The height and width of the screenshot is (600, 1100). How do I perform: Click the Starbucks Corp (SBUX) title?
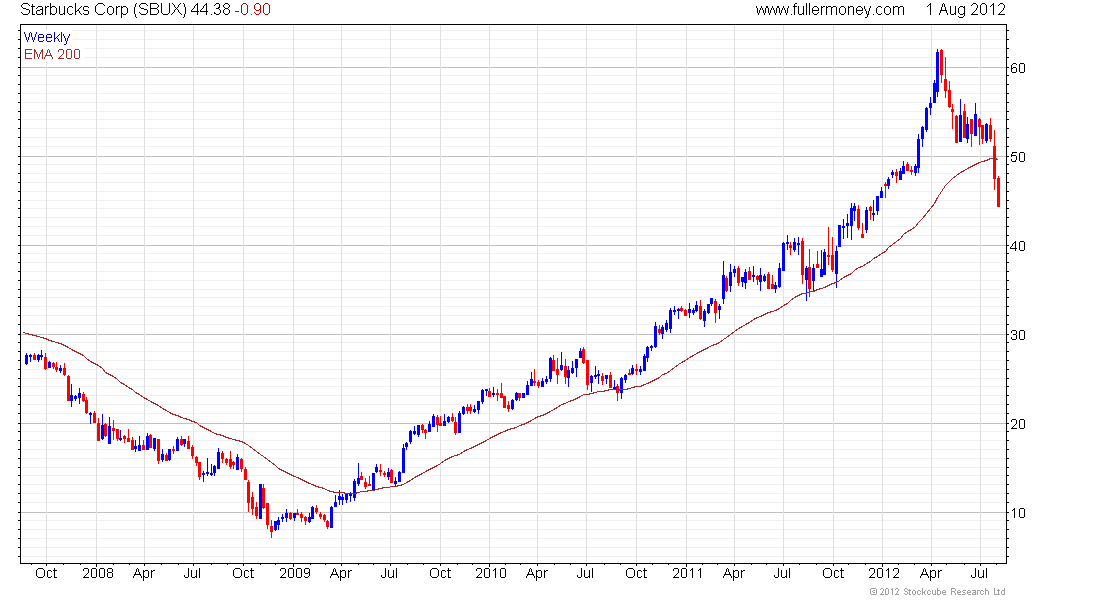click(x=104, y=10)
